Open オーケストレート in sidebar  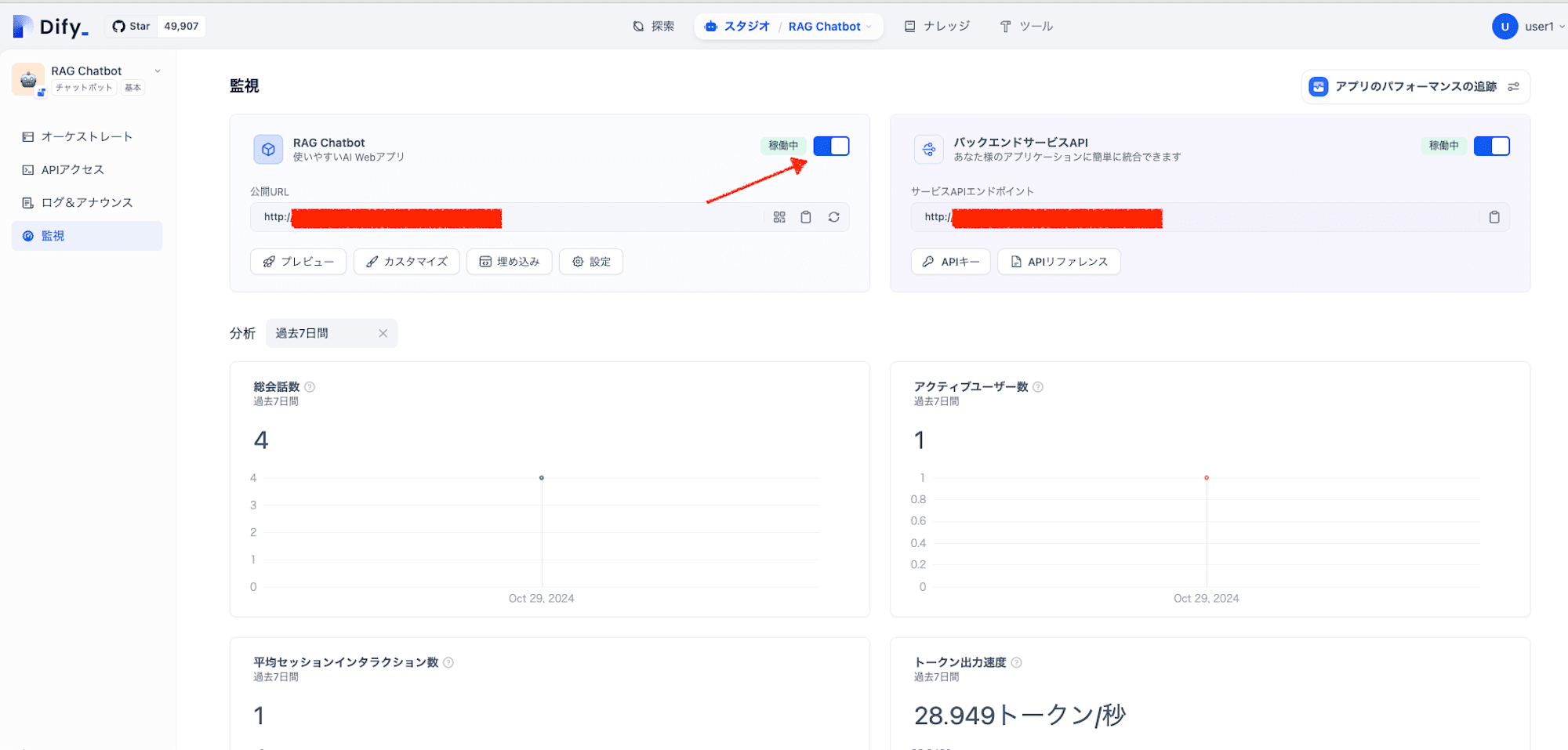pyautogui.click(x=87, y=137)
